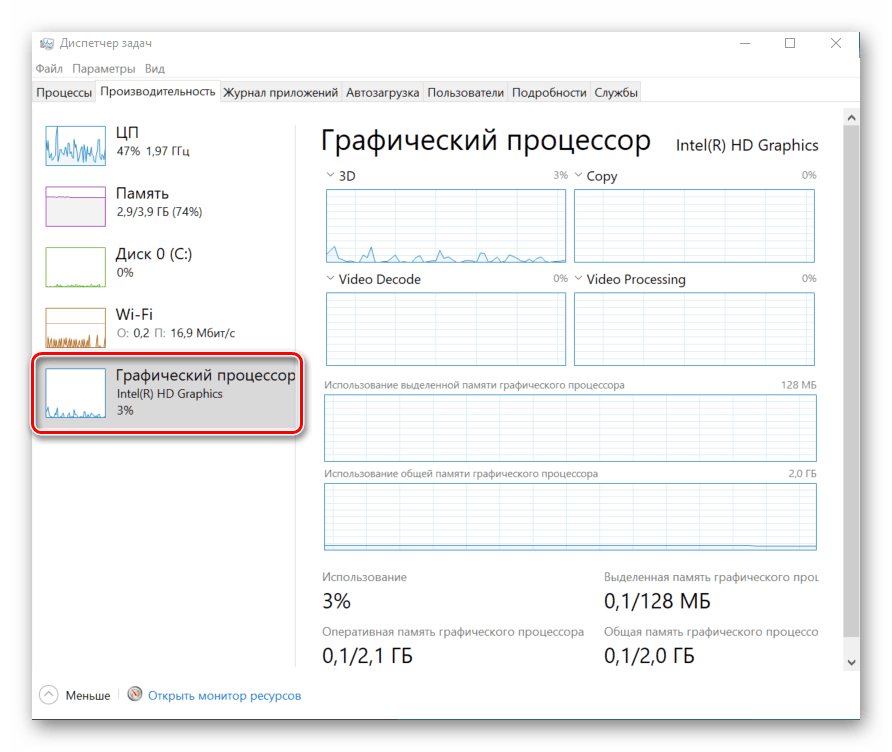Click the Меньше details button
This screenshot has width=892, height=752.
coord(75,695)
